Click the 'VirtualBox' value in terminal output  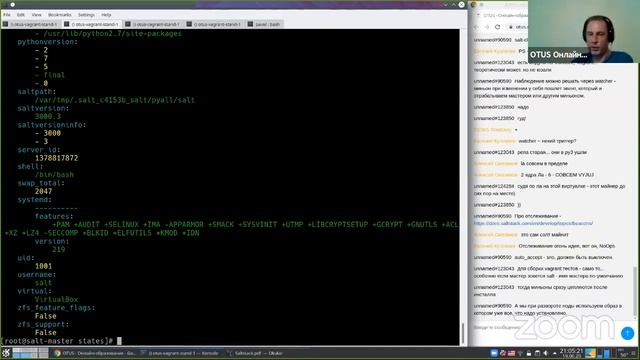click(56, 299)
